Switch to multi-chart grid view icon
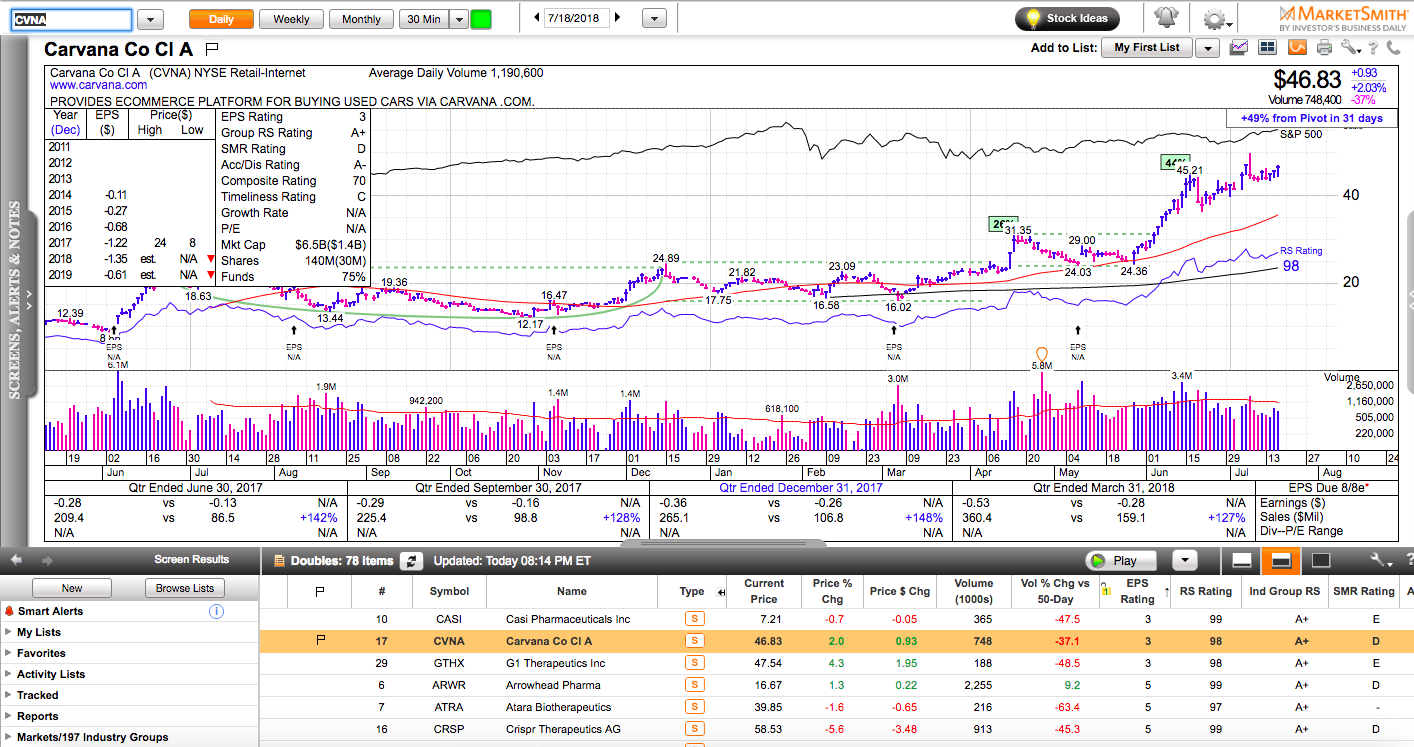1414x747 pixels. coord(1269,47)
